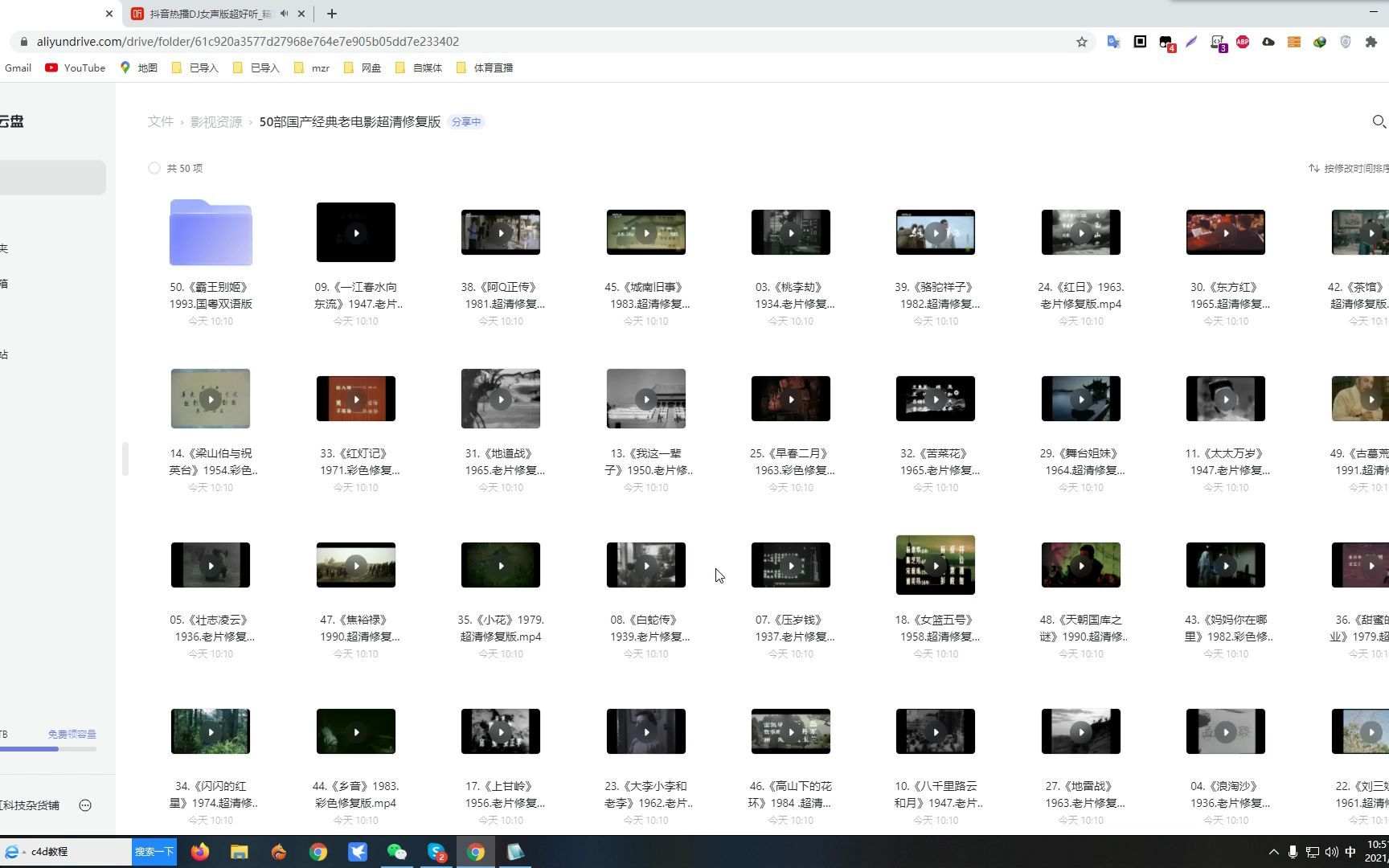Open the 50.《霸王别姬》 folder

211,232
